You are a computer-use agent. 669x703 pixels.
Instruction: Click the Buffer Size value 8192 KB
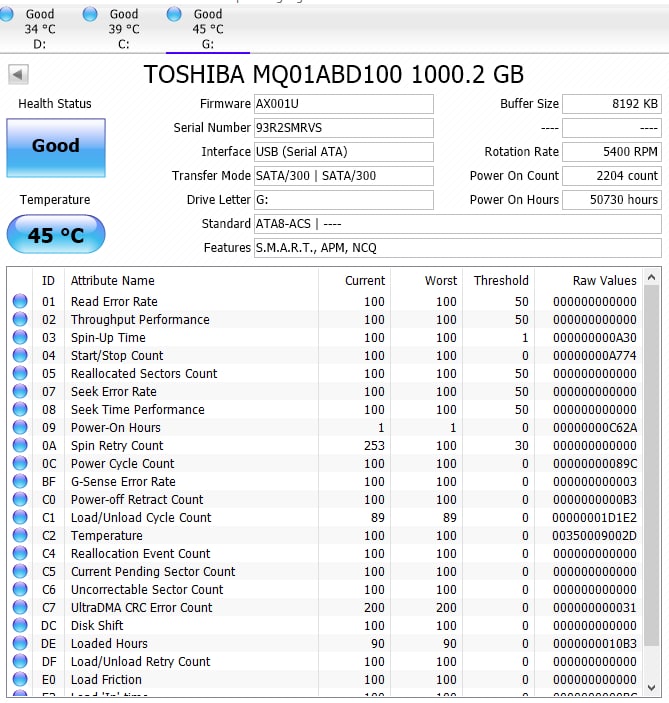612,104
